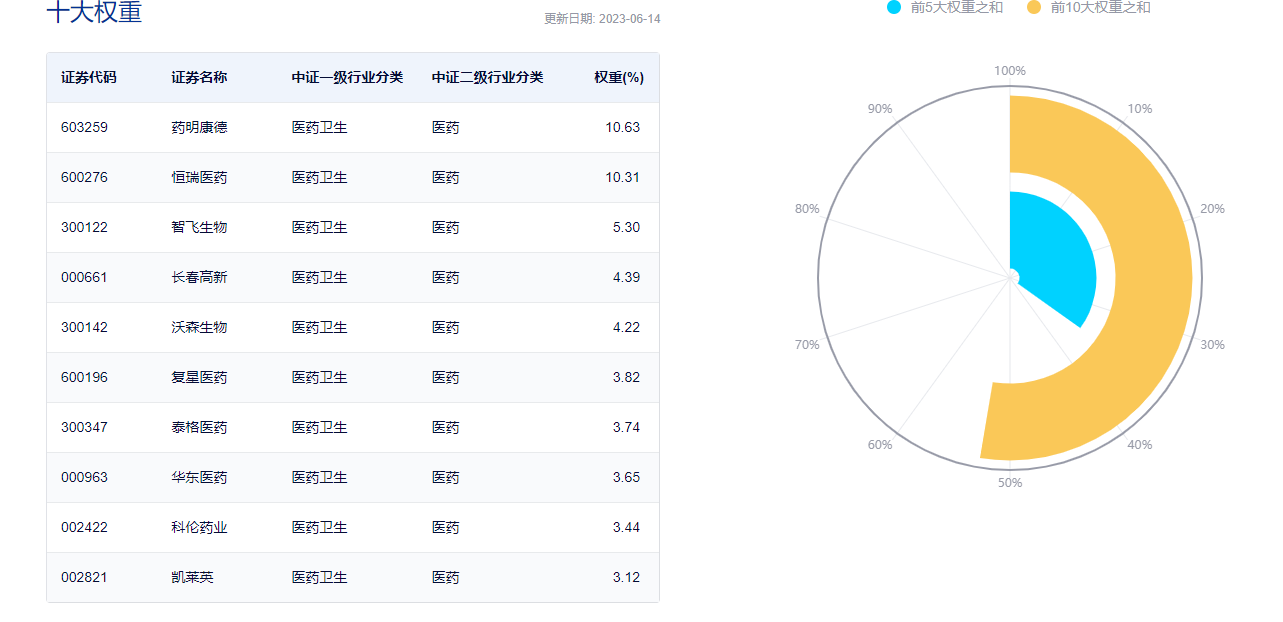The image size is (1283, 622).
Task: Sort by the 权重(%) column header
Action: (618, 78)
